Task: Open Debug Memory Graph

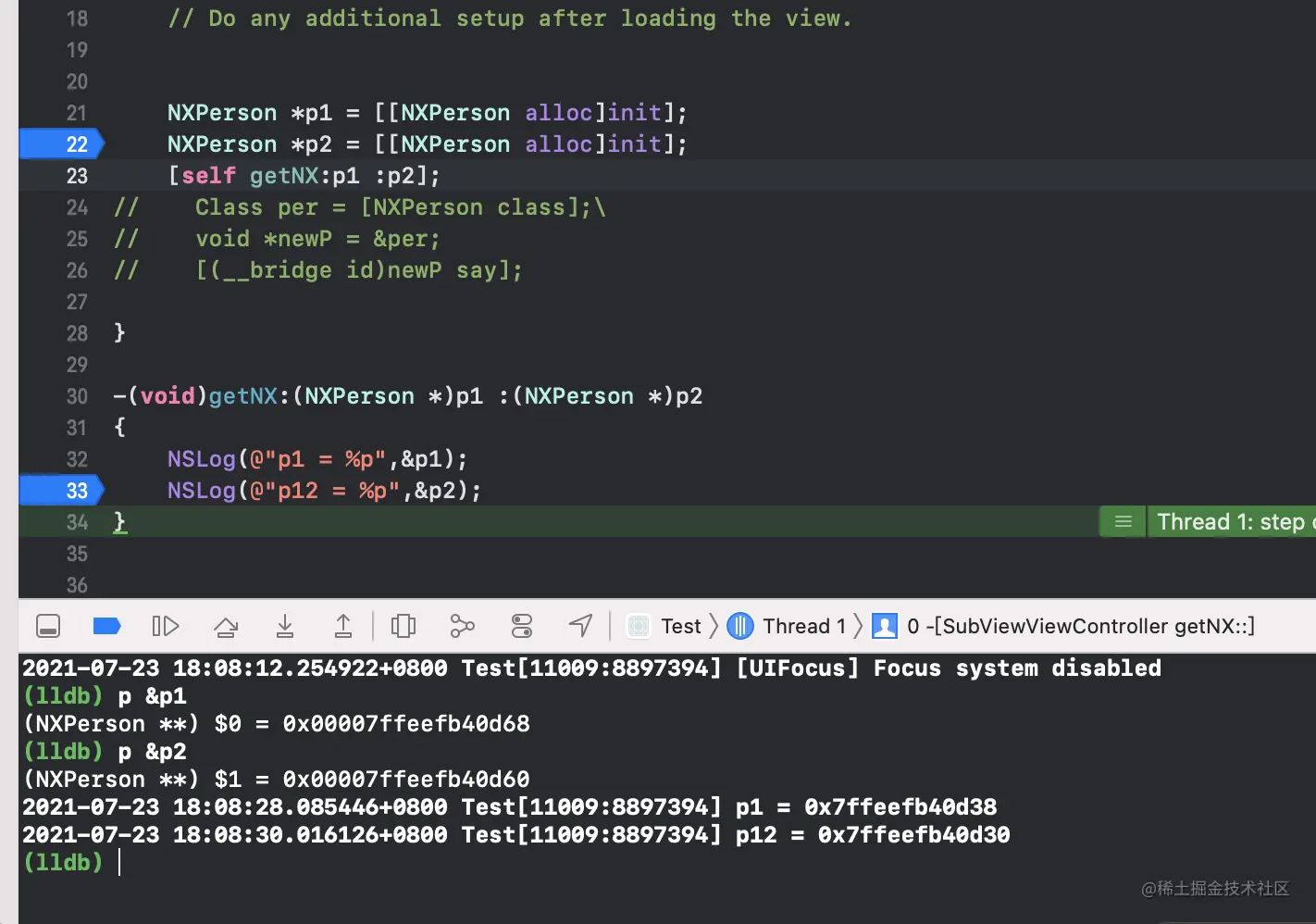Action: click(x=462, y=627)
